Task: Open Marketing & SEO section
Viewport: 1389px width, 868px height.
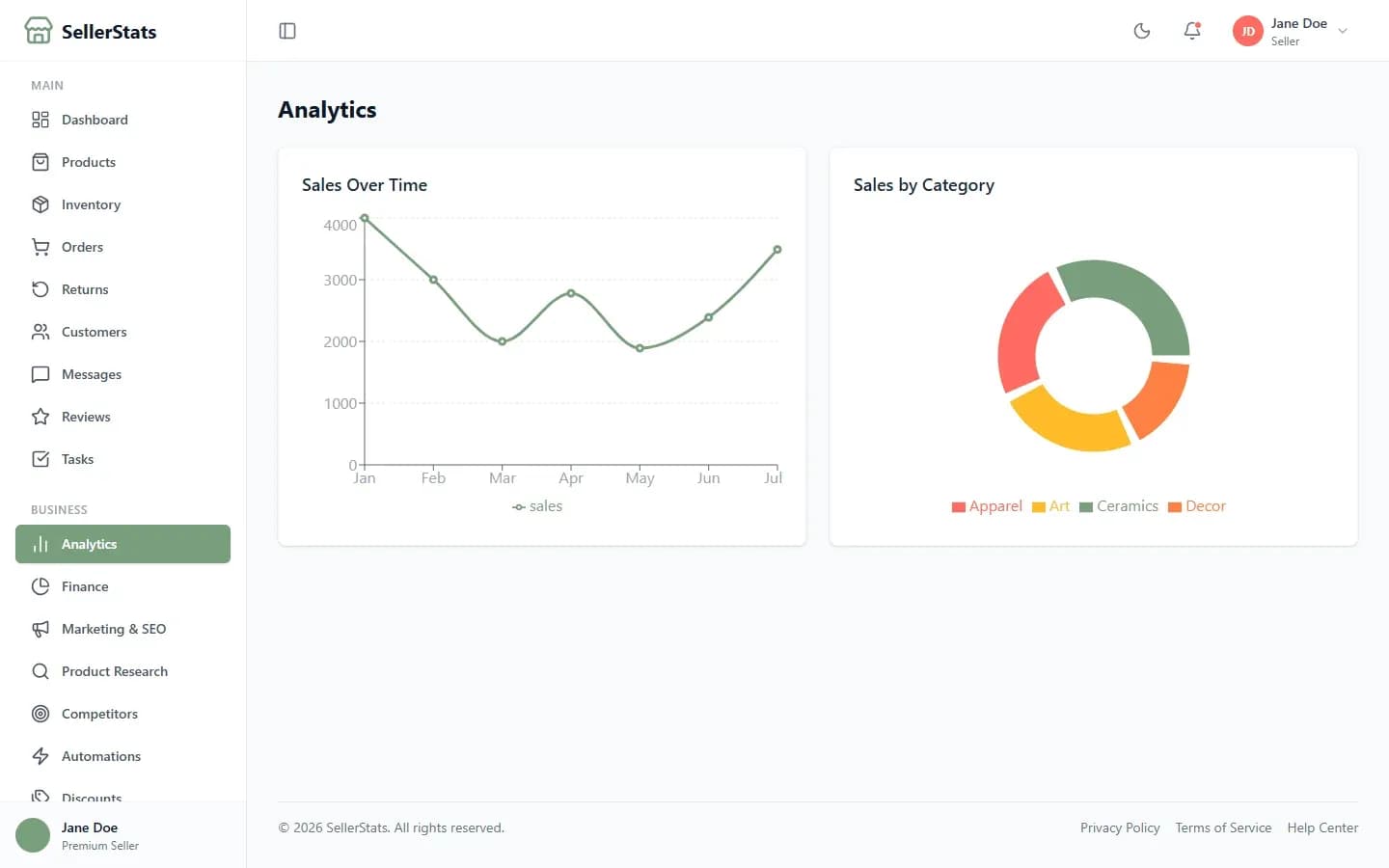Action: pyautogui.click(x=123, y=629)
